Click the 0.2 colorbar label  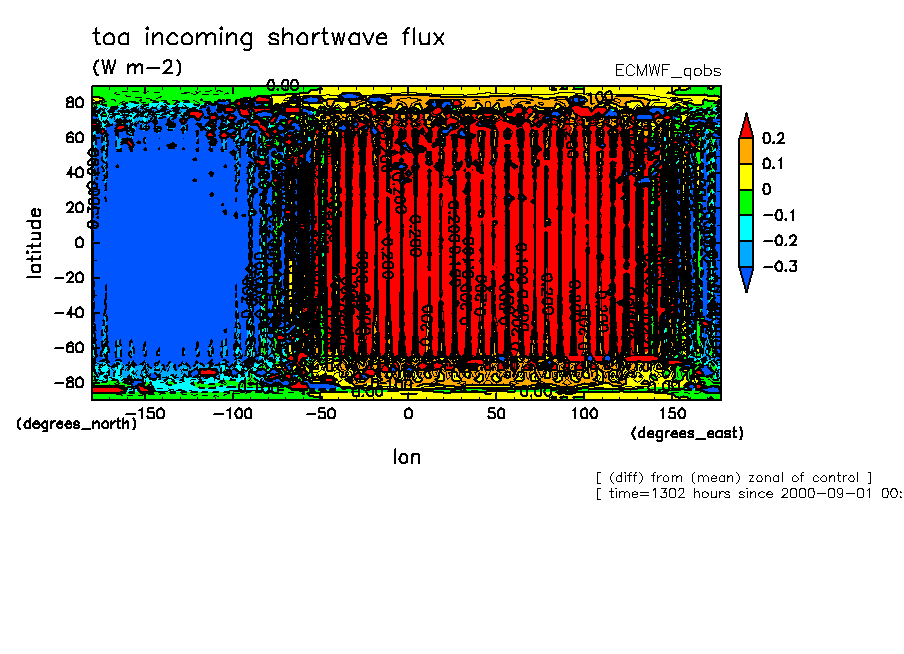(774, 137)
